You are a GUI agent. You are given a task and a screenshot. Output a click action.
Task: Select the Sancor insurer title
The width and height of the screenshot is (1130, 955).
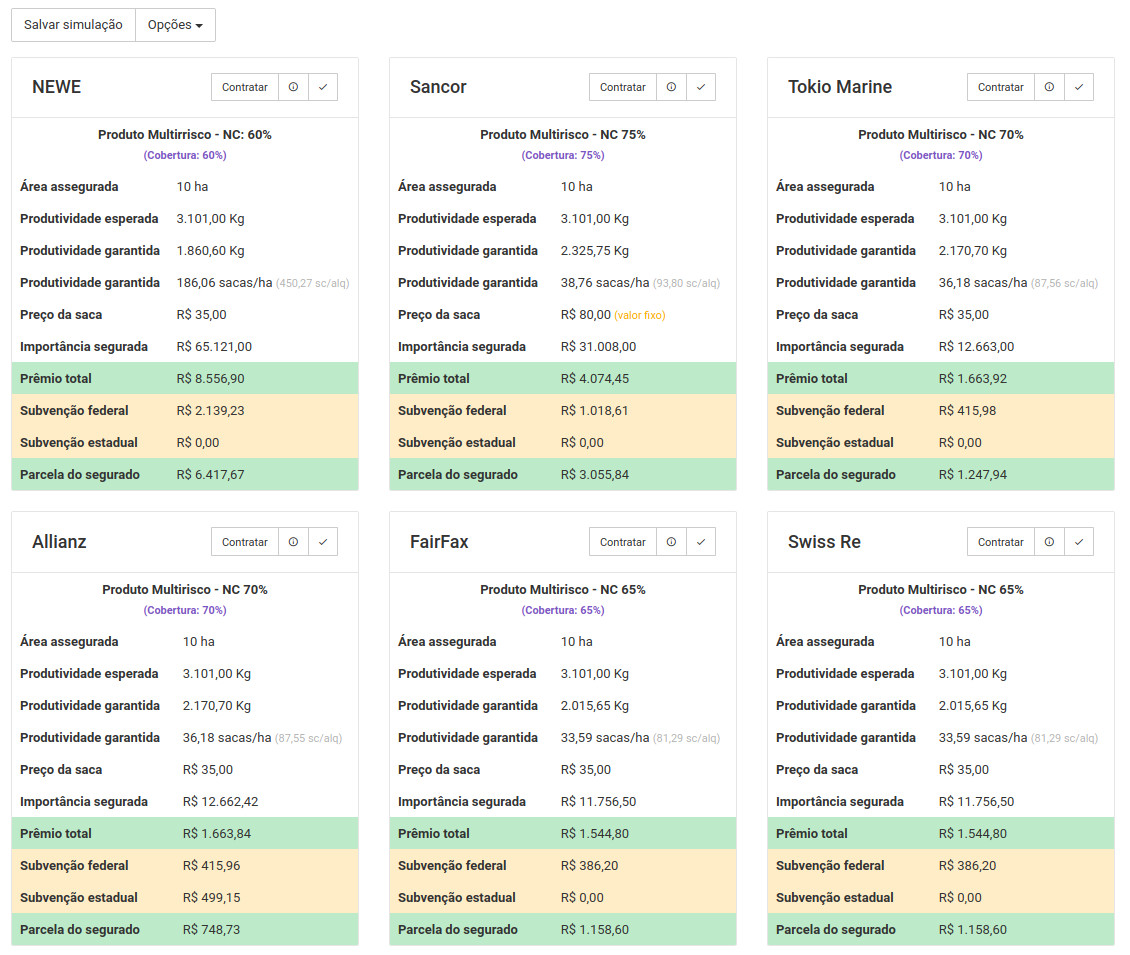coord(438,87)
